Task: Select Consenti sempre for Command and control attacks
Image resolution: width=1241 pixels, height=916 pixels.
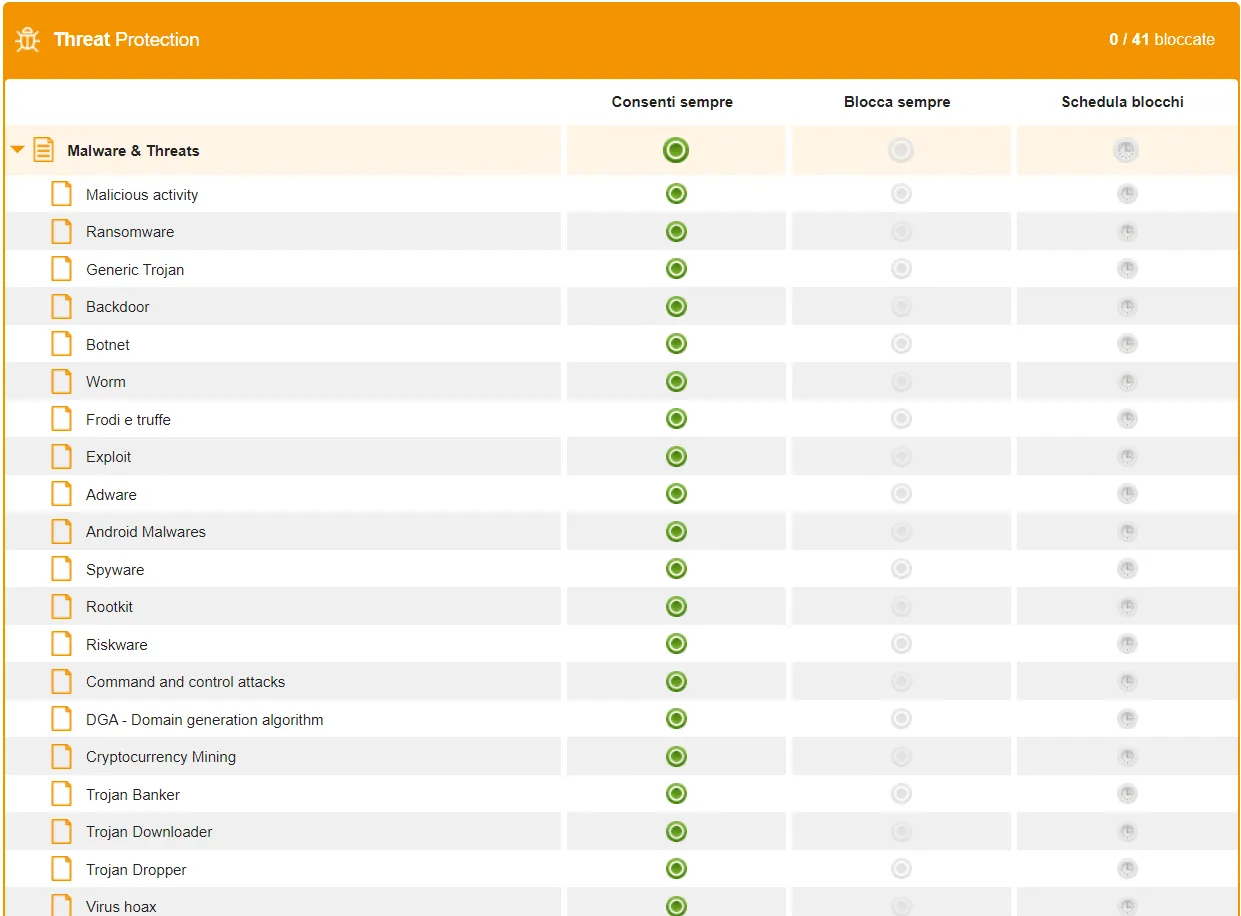Action: (x=676, y=682)
